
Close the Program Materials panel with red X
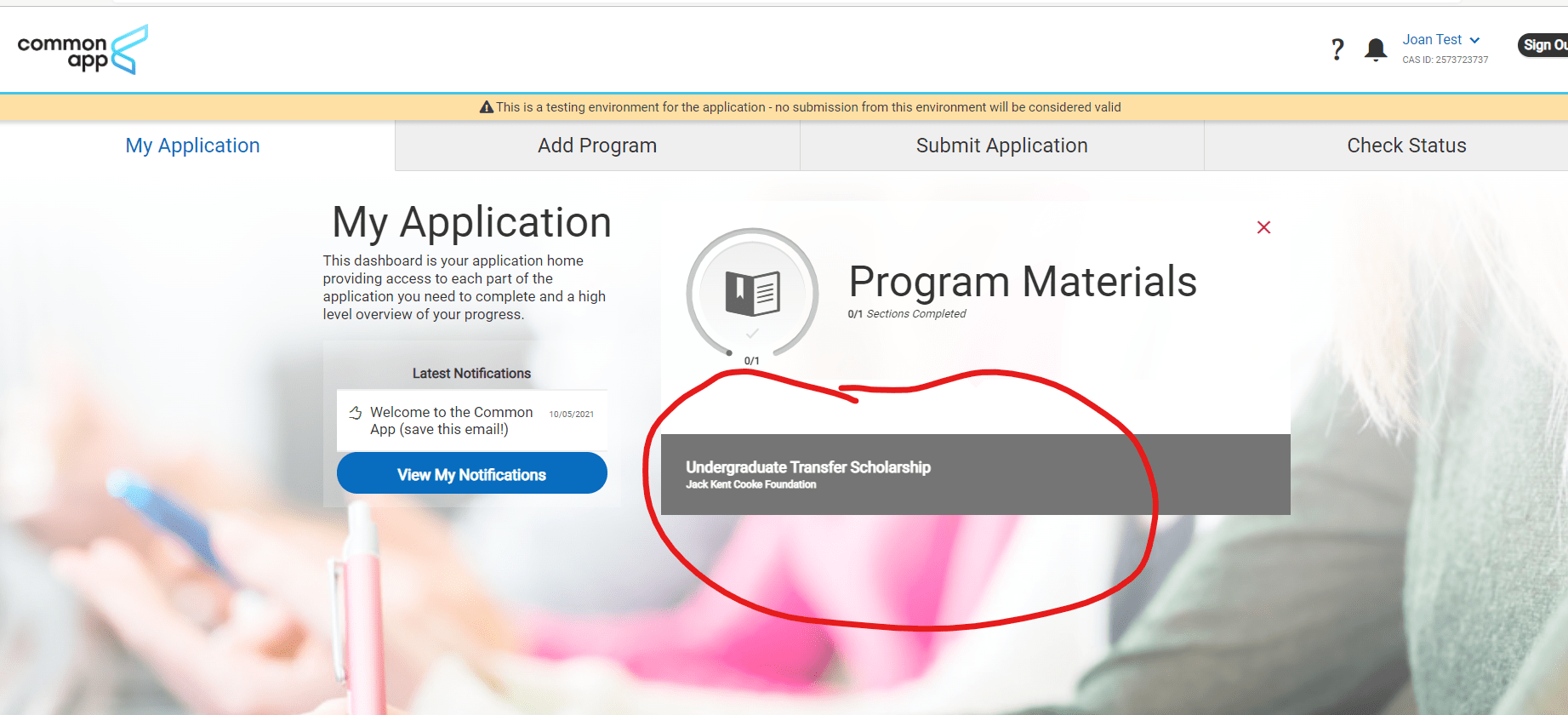1263,227
